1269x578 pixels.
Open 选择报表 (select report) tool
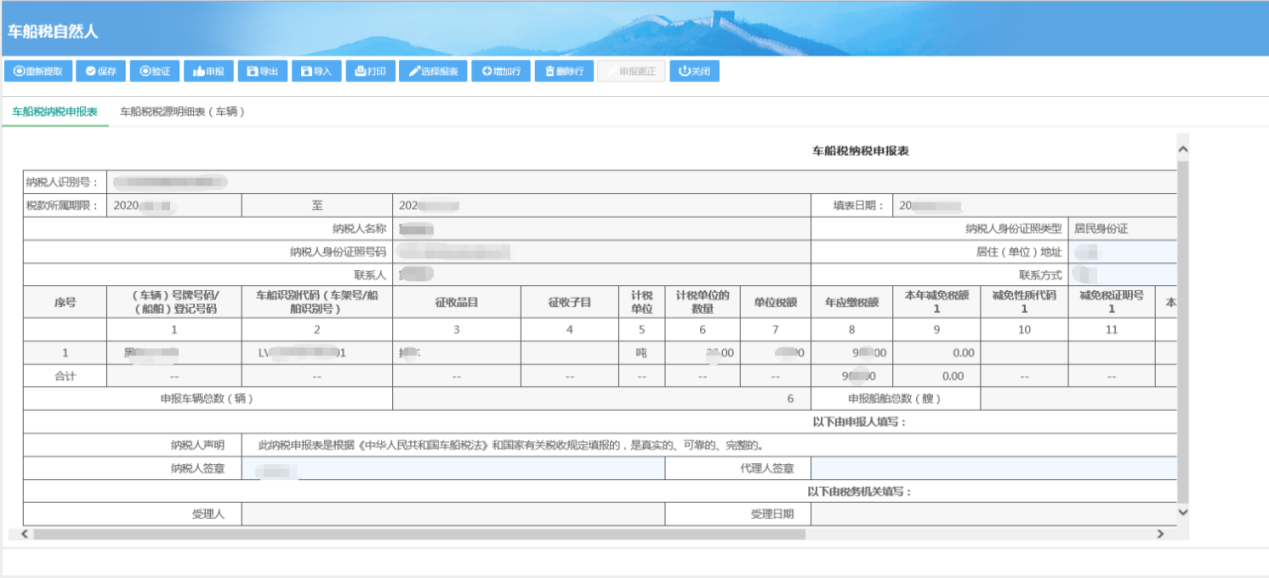click(434, 71)
